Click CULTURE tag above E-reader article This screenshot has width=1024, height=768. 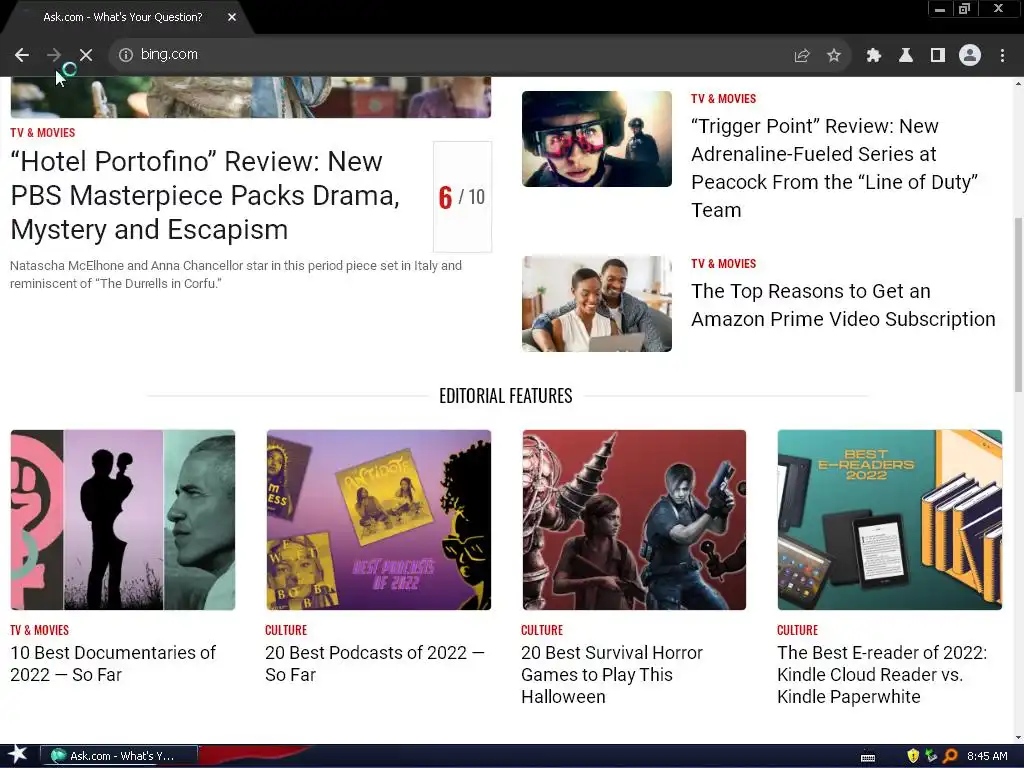[x=797, y=630]
